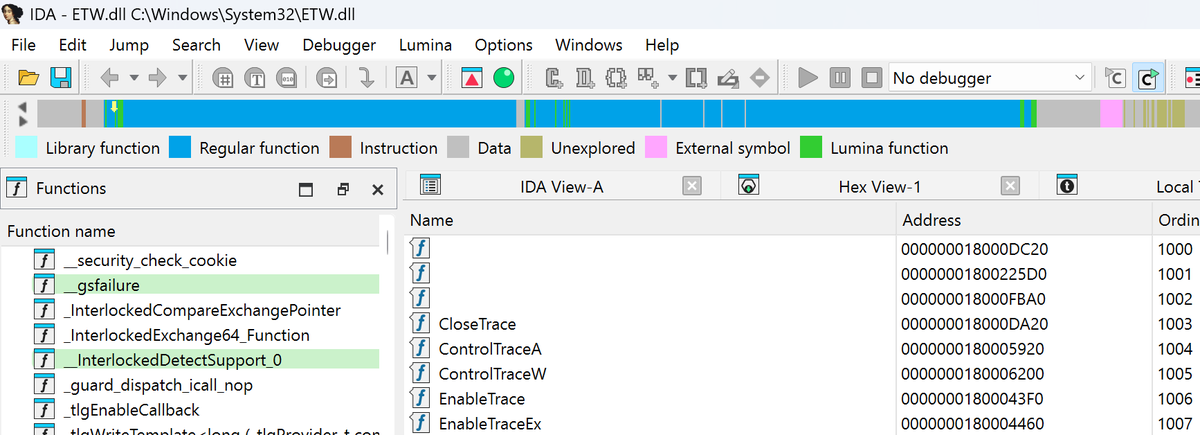Select _guard_dispatch_icall_nop in Functions list
The width and height of the screenshot is (1200, 435).
coord(192,385)
